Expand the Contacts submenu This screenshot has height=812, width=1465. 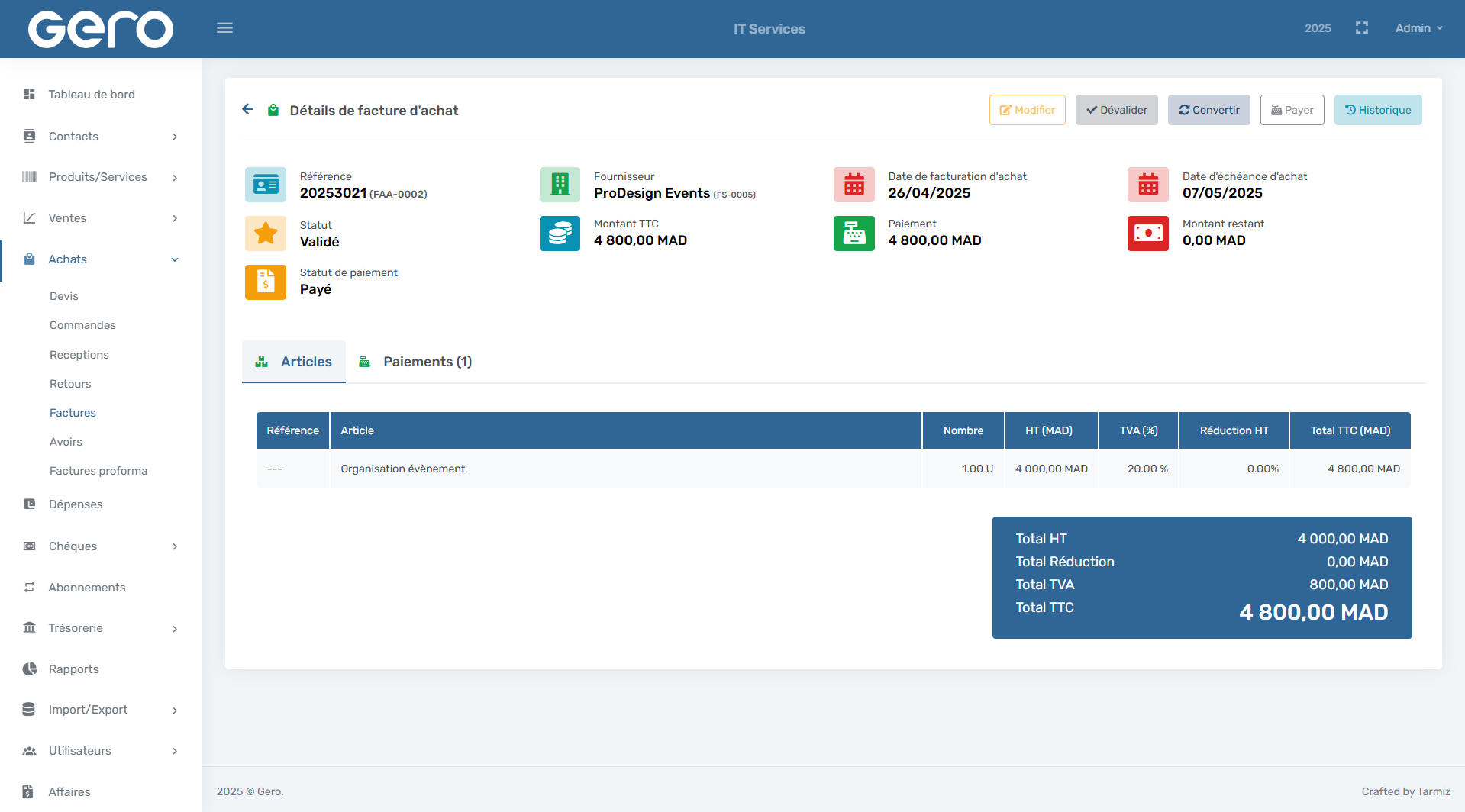tap(175, 137)
